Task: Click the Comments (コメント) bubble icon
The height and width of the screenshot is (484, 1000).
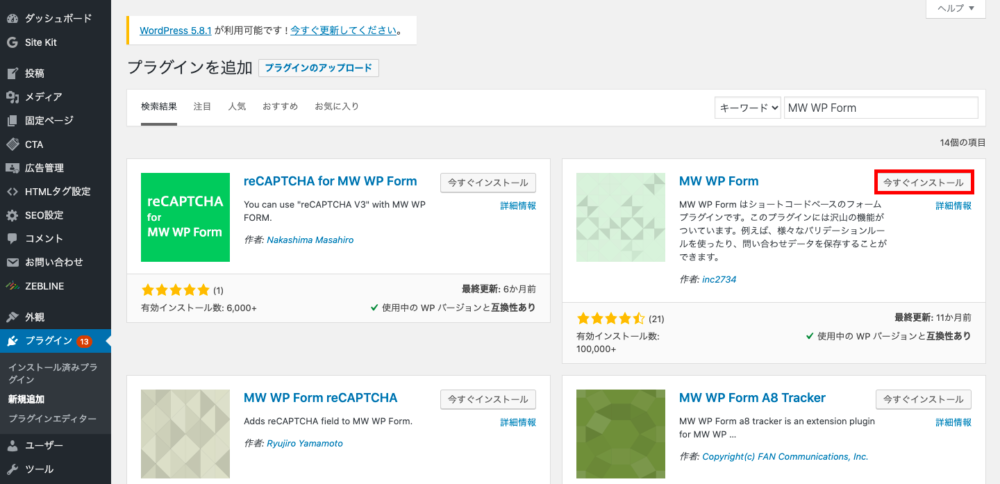Action: click(11, 239)
